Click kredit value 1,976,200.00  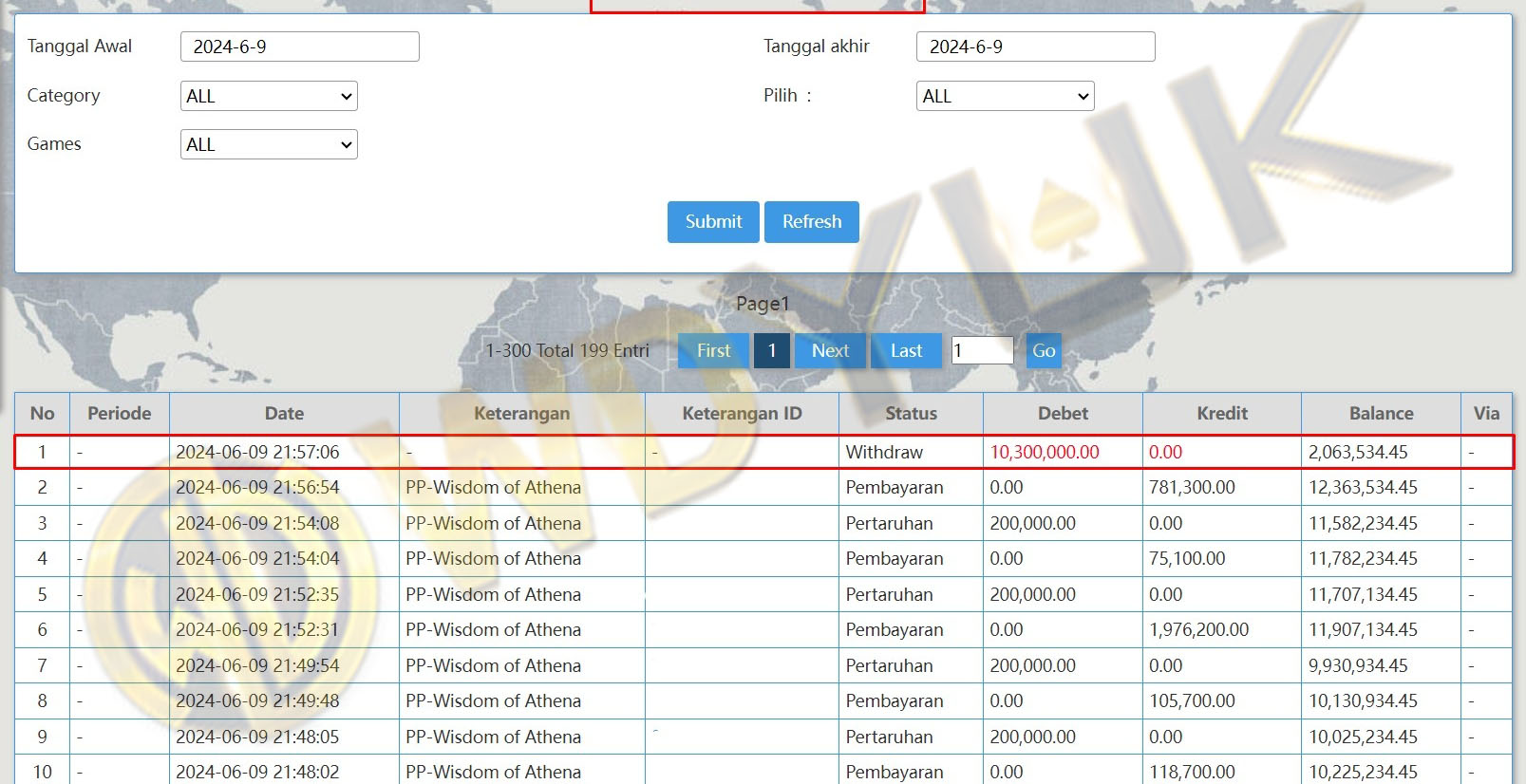coord(1199,630)
